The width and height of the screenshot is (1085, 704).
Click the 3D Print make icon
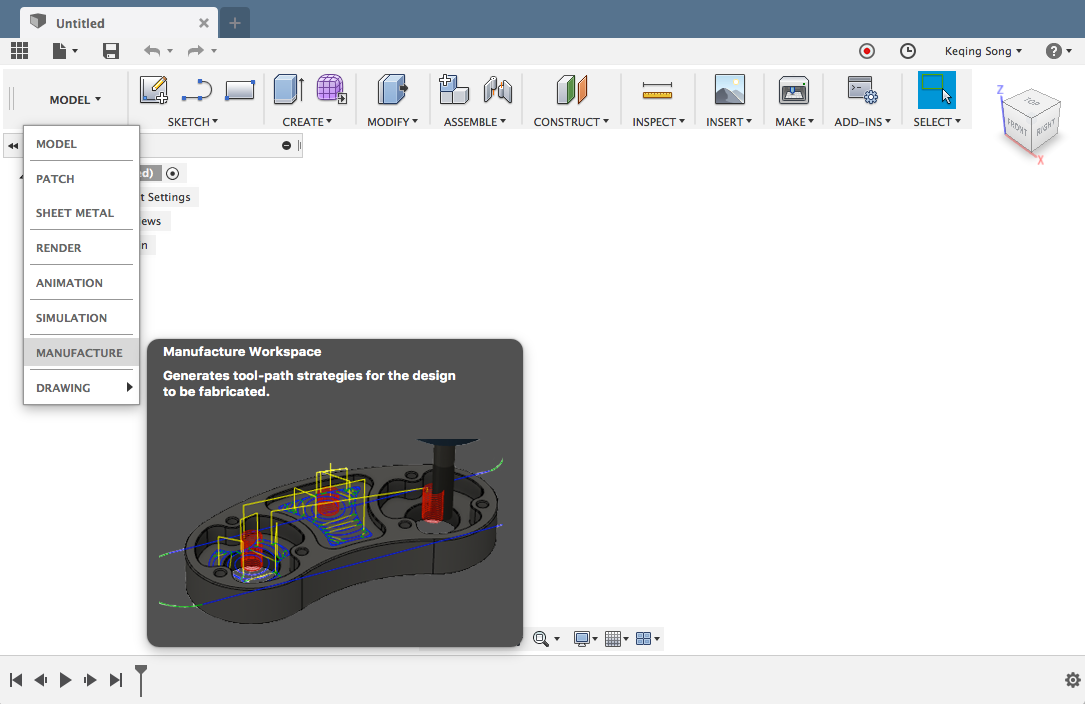793,91
